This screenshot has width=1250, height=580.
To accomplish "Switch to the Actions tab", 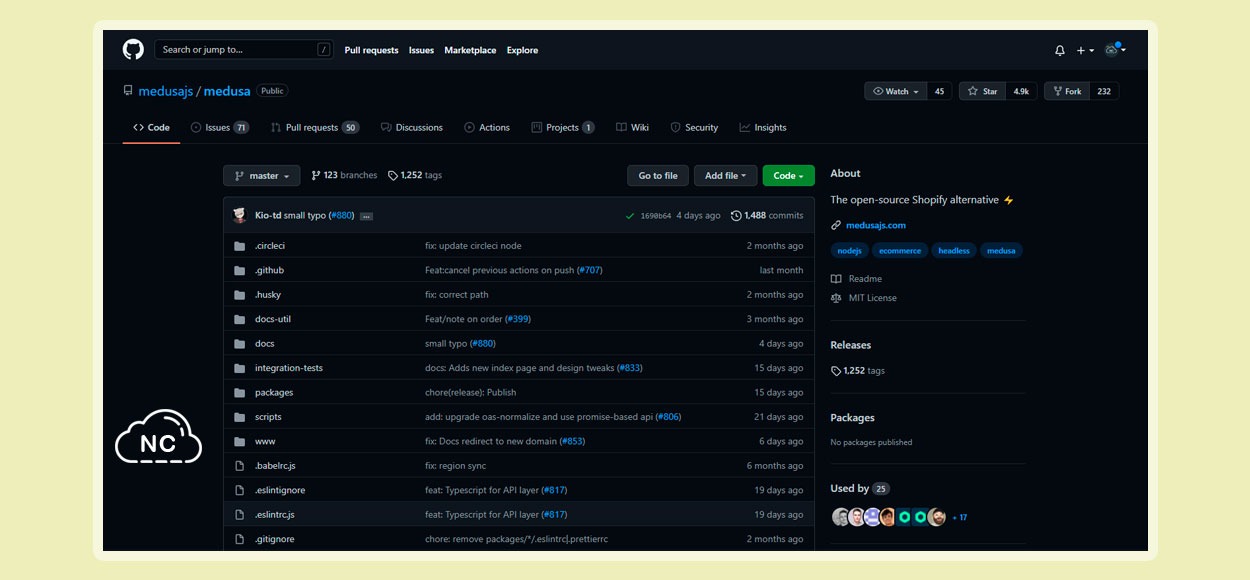I will tap(487, 128).
